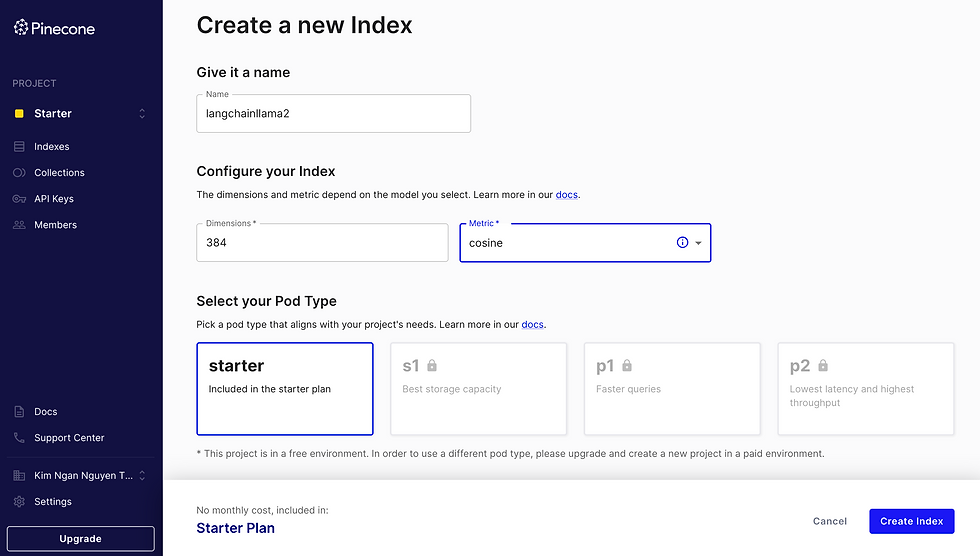Viewport: 980px width, 556px height.
Task: Open Docs via the document icon
Action: pyautogui.click(x=19, y=412)
